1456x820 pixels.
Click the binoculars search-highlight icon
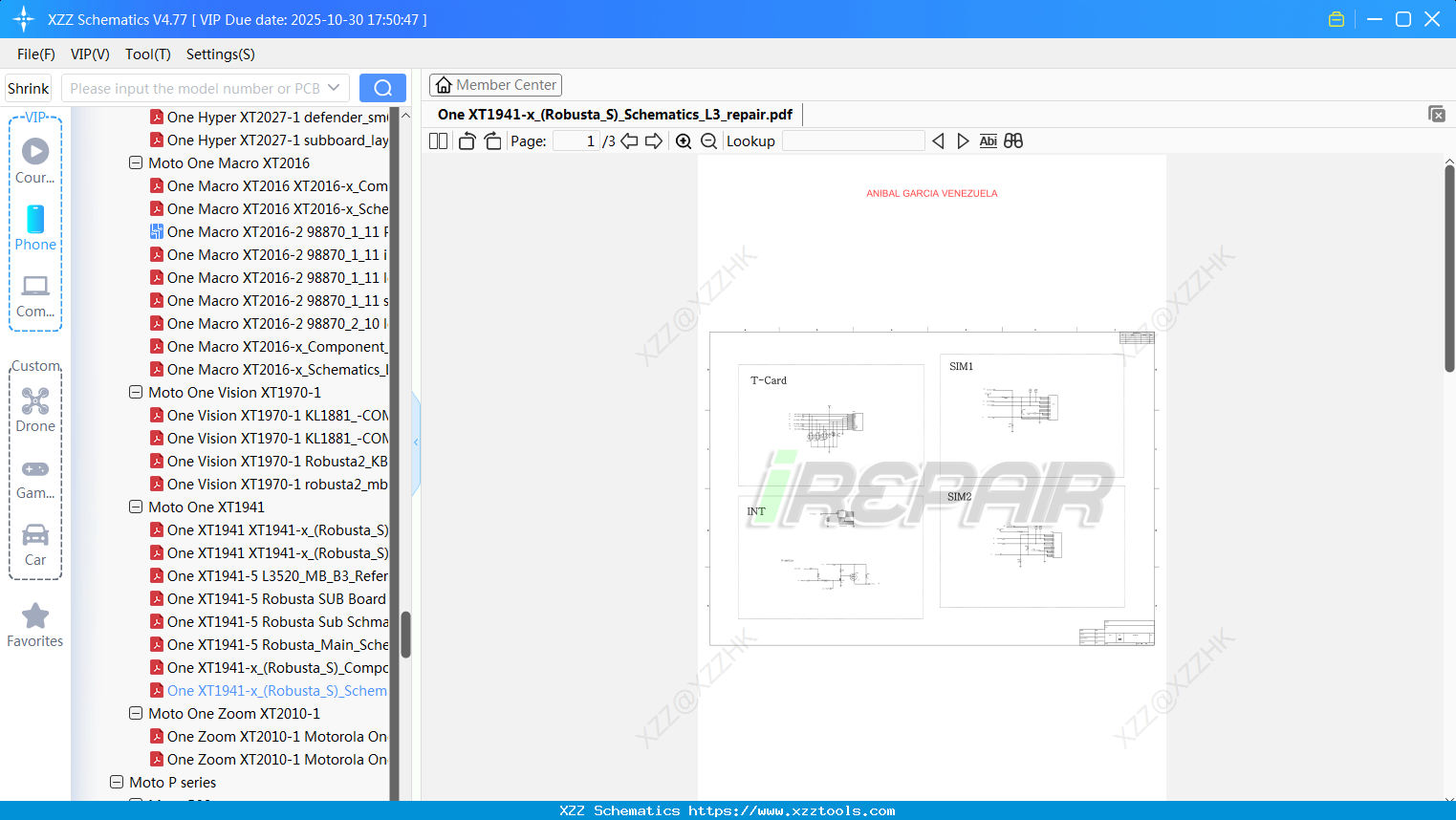click(1013, 140)
